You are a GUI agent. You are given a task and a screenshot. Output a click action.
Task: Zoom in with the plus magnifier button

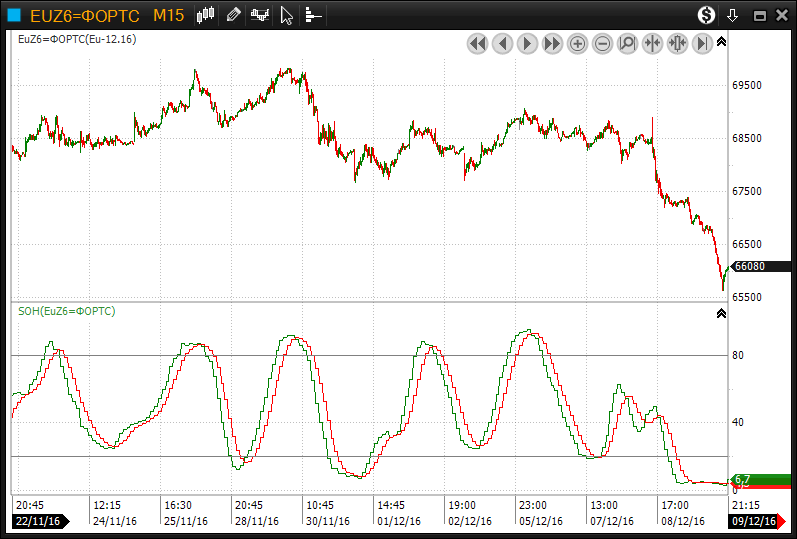[577, 44]
